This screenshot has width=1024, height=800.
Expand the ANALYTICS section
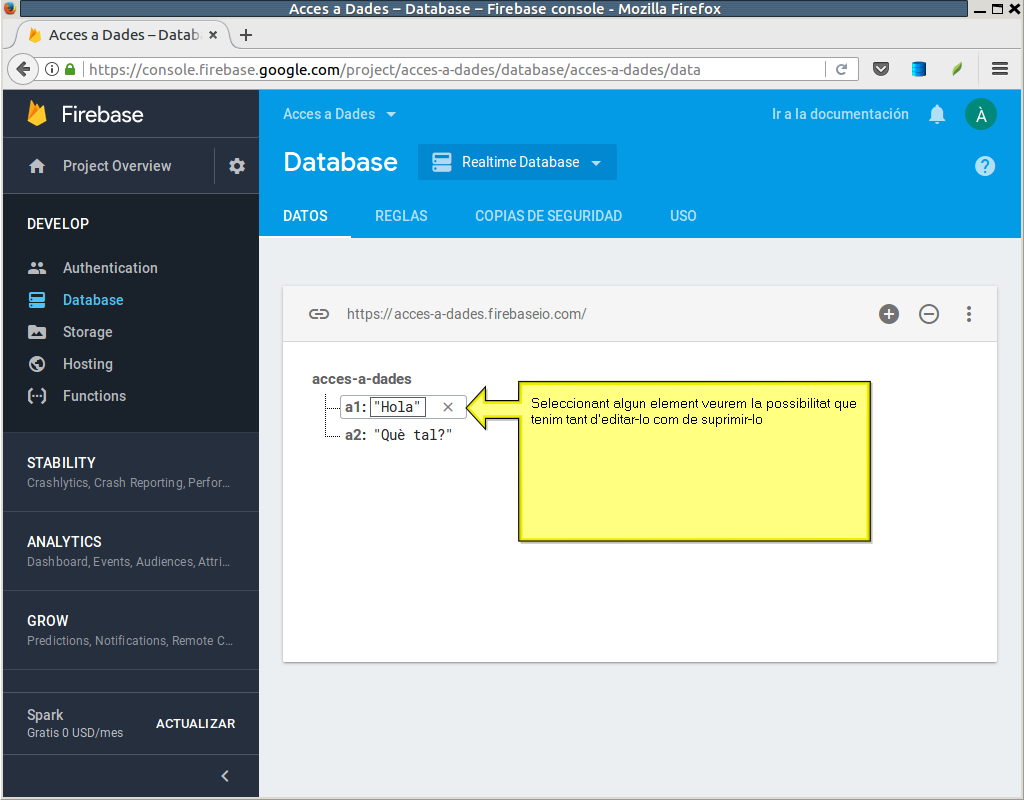click(x=131, y=551)
